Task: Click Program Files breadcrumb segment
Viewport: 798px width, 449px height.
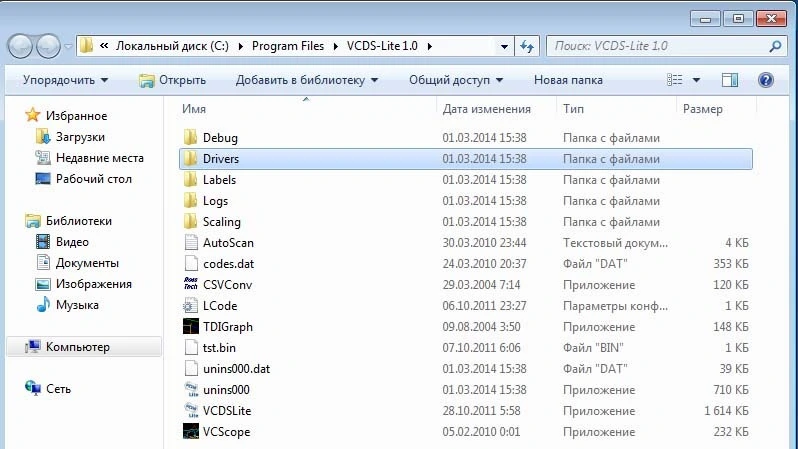Action: coord(288,46)
